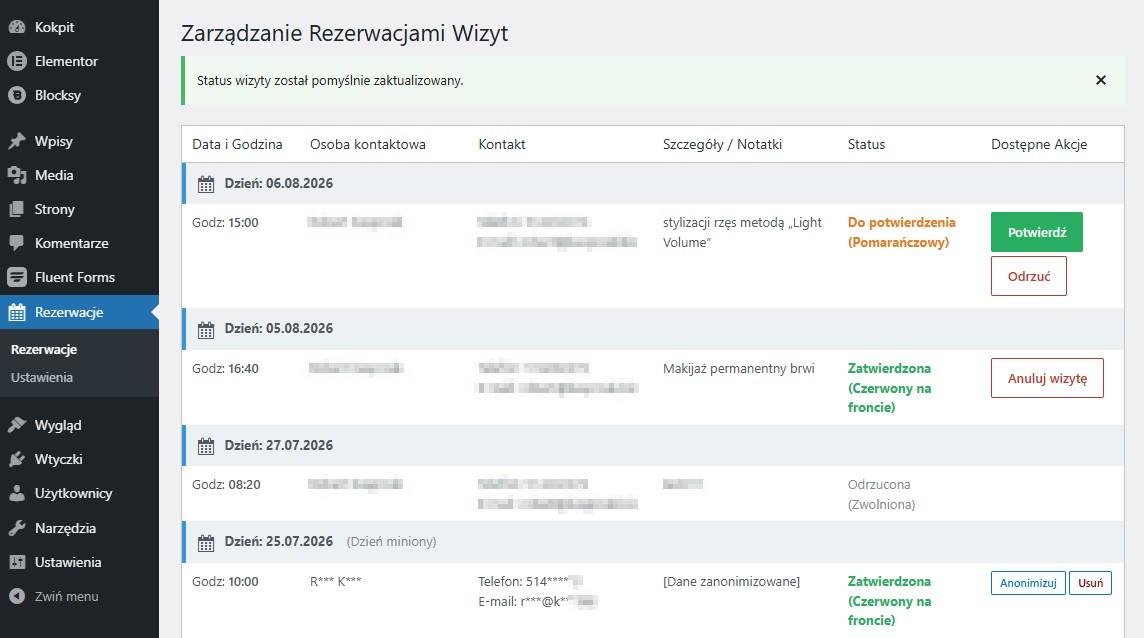
Task: Open the Kokpit dashboard icon
Action: [17, 27]
